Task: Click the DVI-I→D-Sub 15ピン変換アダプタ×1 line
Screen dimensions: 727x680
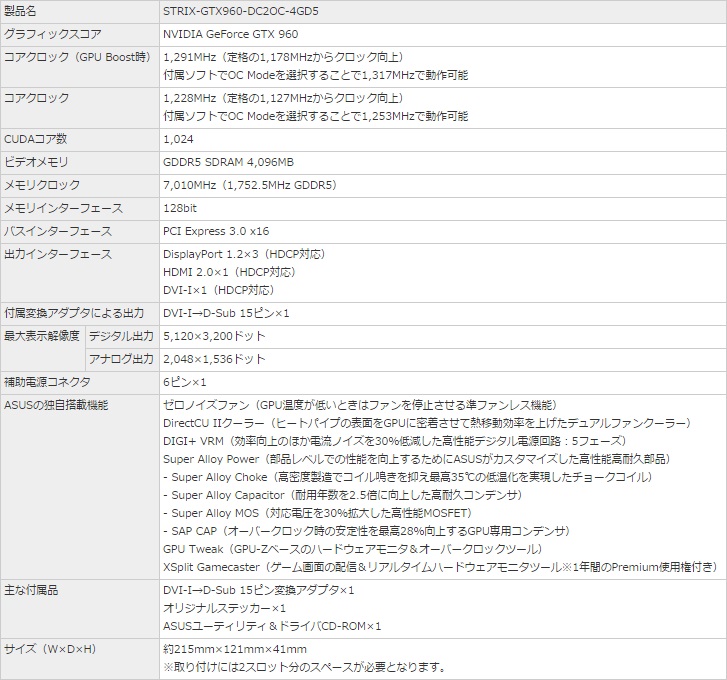Action: point(259,590)
